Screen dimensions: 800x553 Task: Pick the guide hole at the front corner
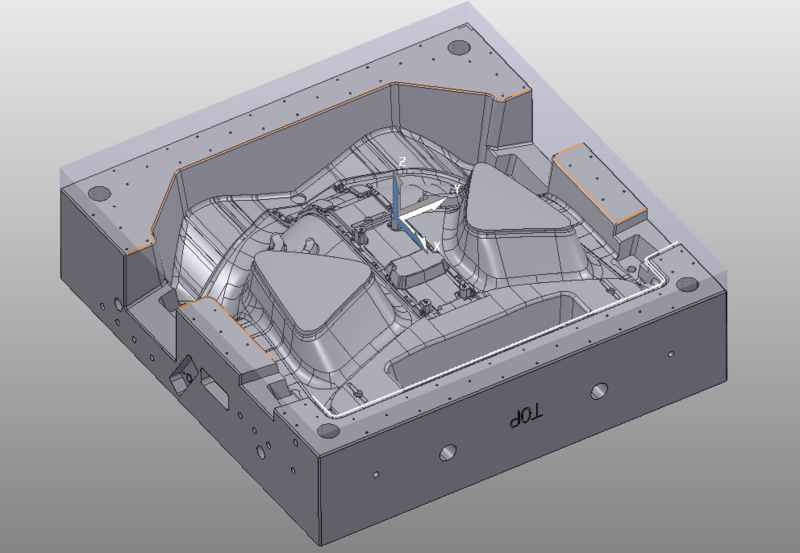click(328, 431)
